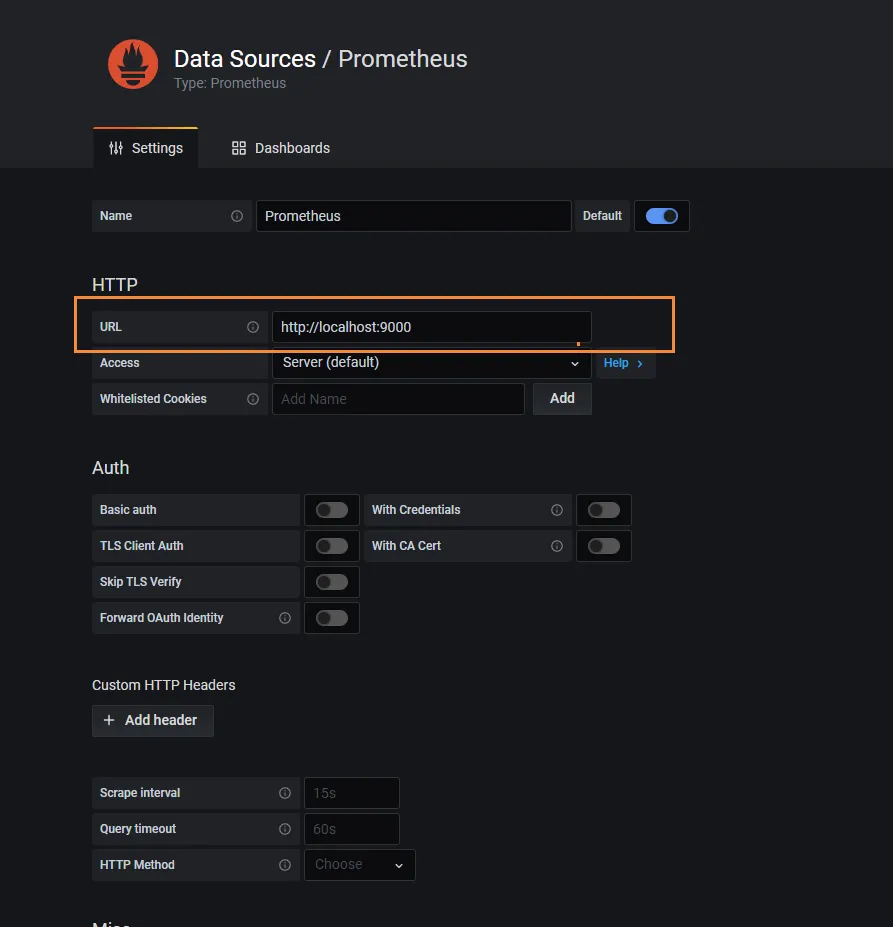Select the Settings tab
The height and width of the screenshot is (927, 893).
(x=146, y=148)
